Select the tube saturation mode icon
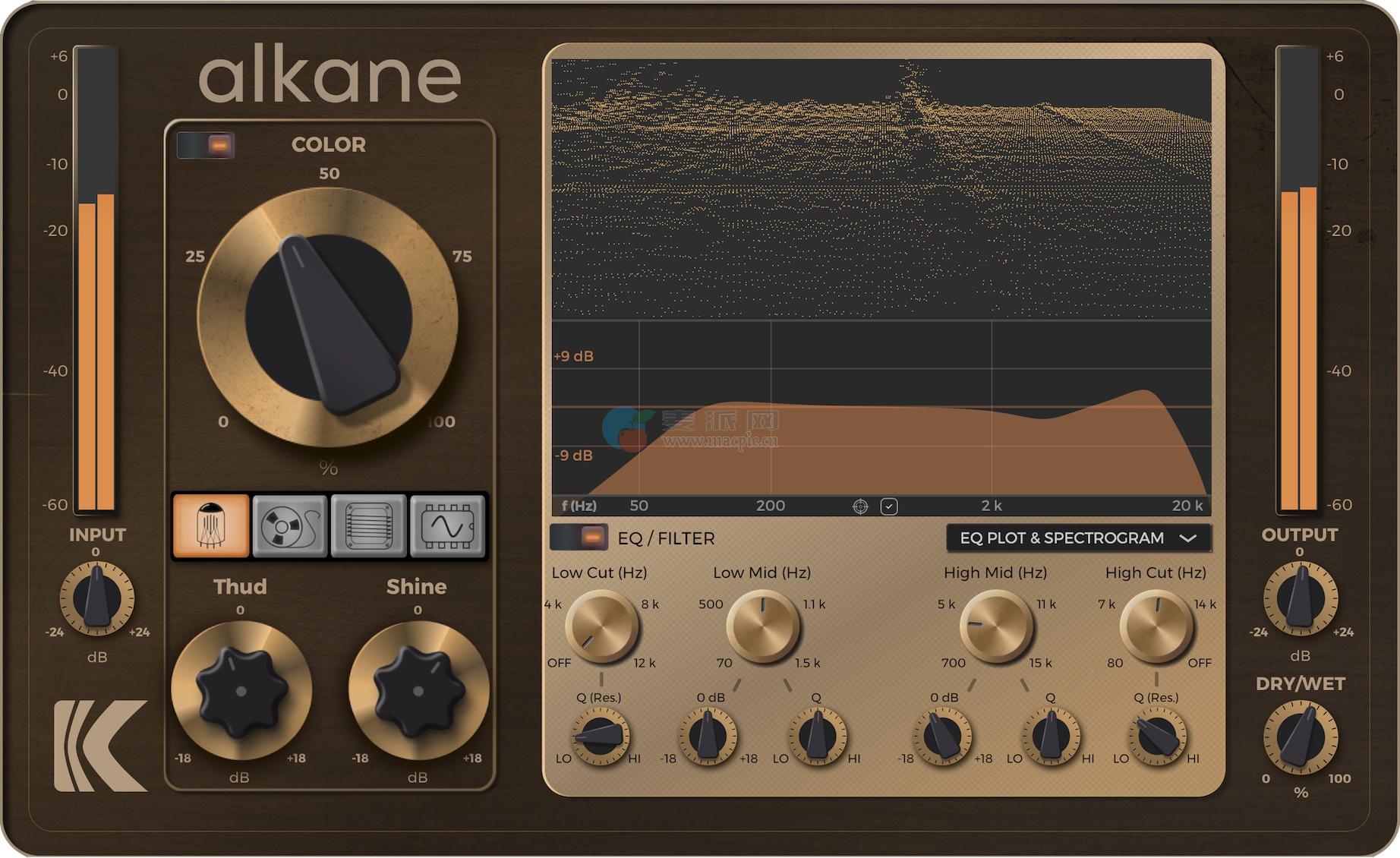The width and height of the screenshot is (1400, 858). point(211,525)
